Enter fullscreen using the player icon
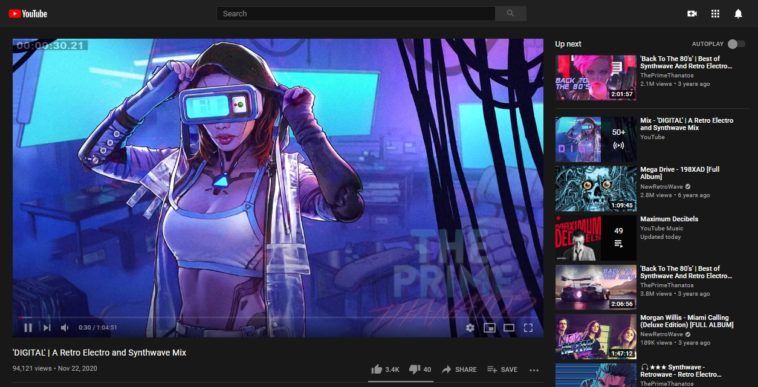Image resolution: width=758 pixels, height=387 pixels. pos(528,328)
